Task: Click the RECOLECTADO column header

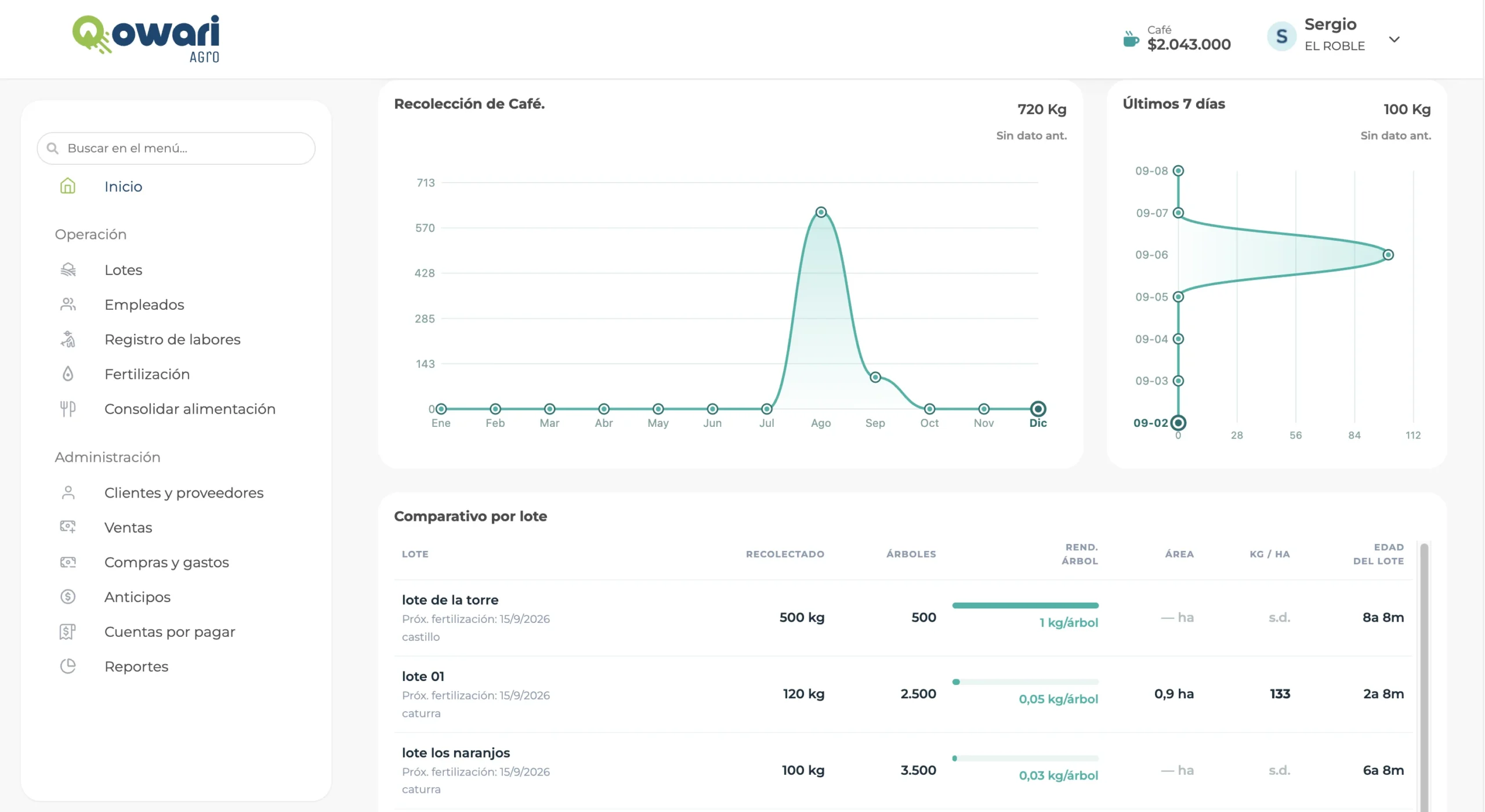Action: click(x=785, y=554)
